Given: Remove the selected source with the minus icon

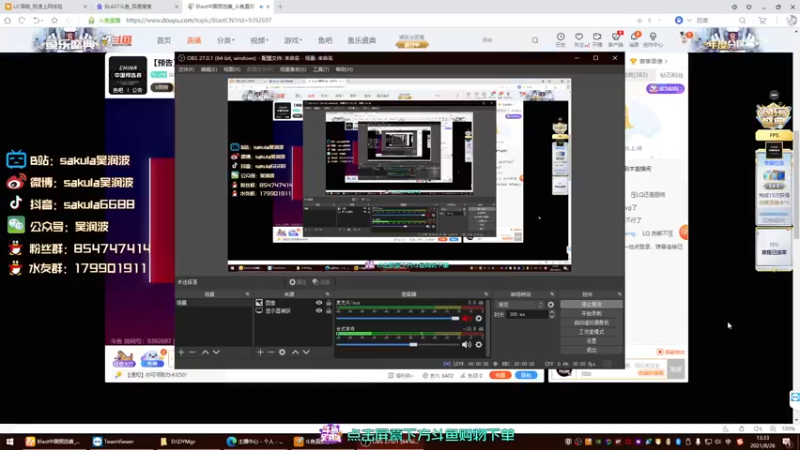Looking at the screenshot, I should coord(271,352).
